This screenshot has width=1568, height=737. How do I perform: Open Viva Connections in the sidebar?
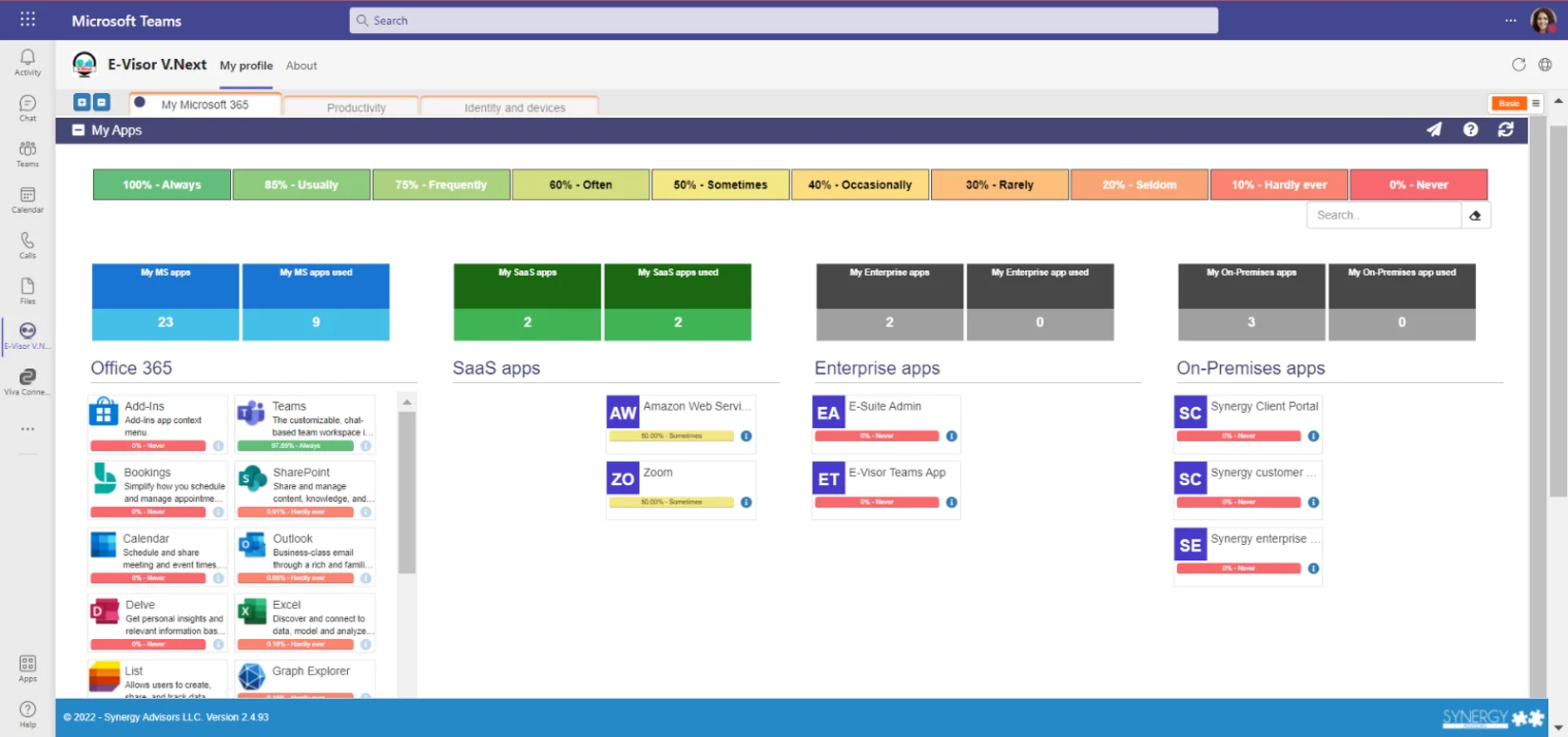coord(28,382)
